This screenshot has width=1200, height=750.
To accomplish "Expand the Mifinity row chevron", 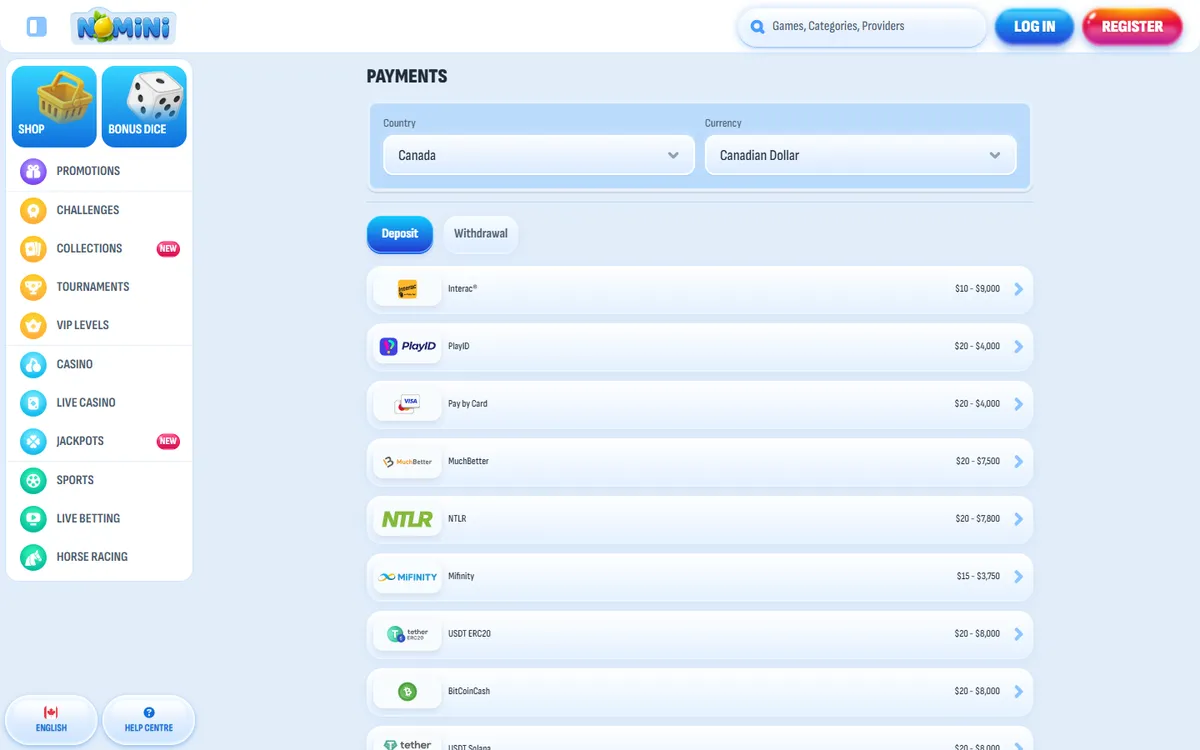I will (x=1019, y=576).
